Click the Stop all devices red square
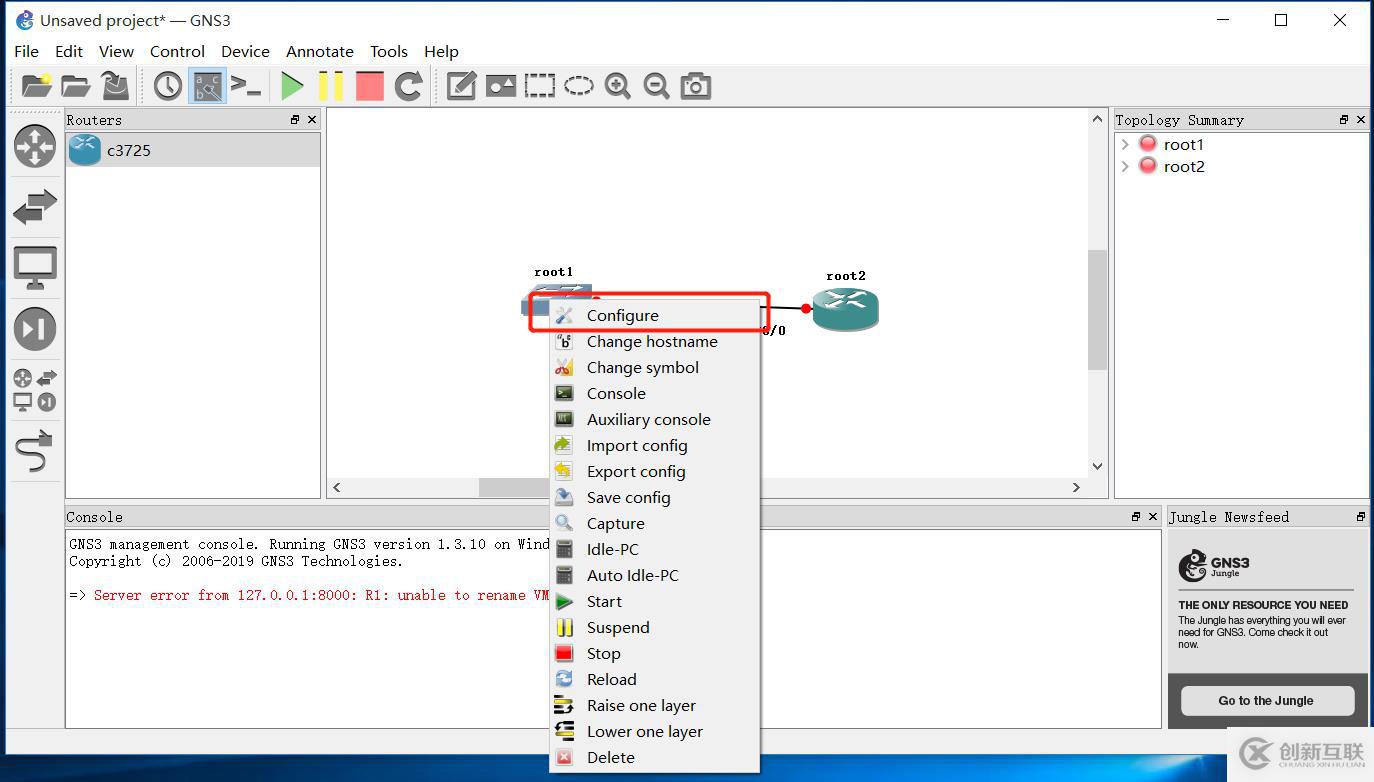Screen dimensions: 1374x782 (x=369, y=87)
